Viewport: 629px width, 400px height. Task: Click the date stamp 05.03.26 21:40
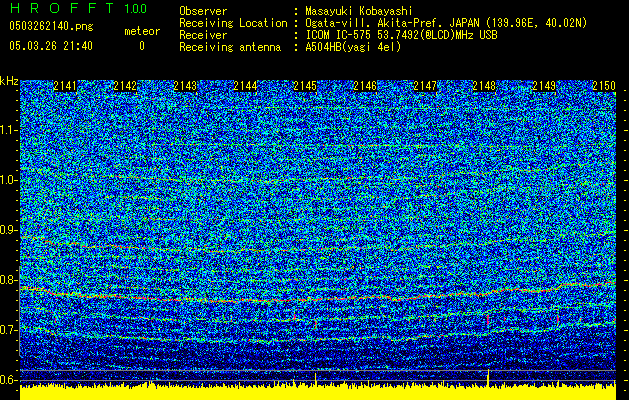click(x=51, y=46)
